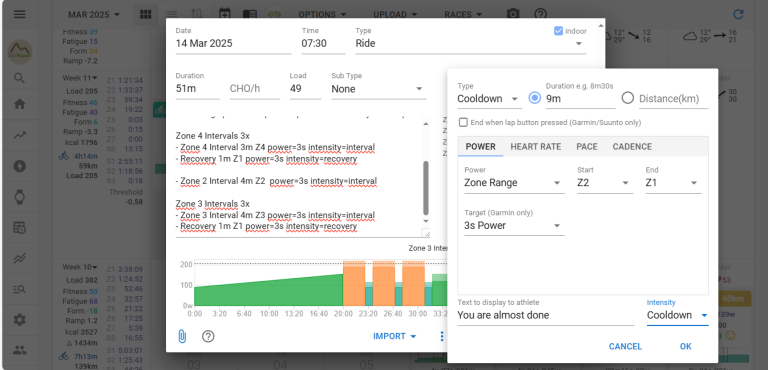Click the bike icon next to 7h13m
The width and height of the screenshot is (768, 370).
pos(64,356)
